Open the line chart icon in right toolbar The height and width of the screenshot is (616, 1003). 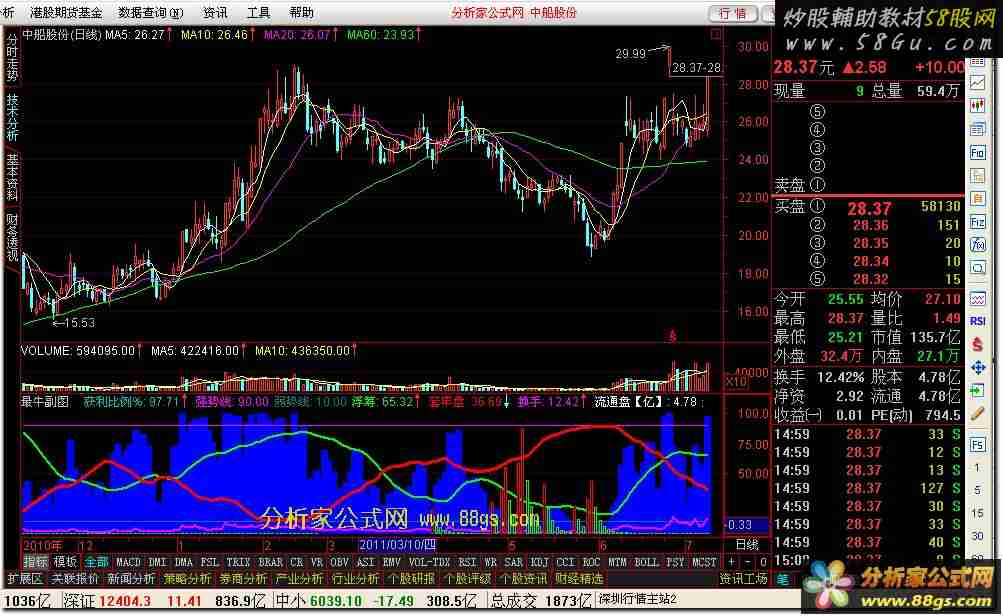pos(977,83)
